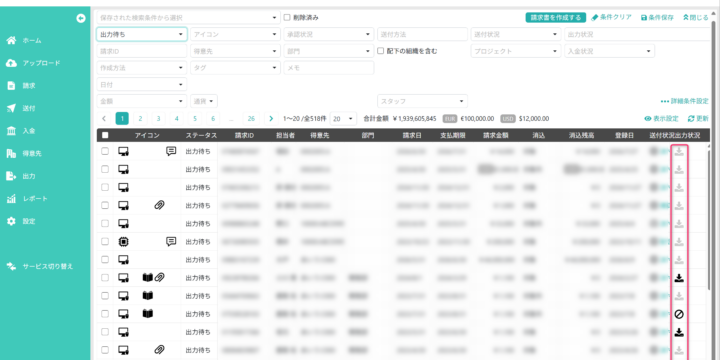The height and width of the screenshot is (360, 720).
Task: Enable 配下の組織を含む checkbox
Action: 380,51
